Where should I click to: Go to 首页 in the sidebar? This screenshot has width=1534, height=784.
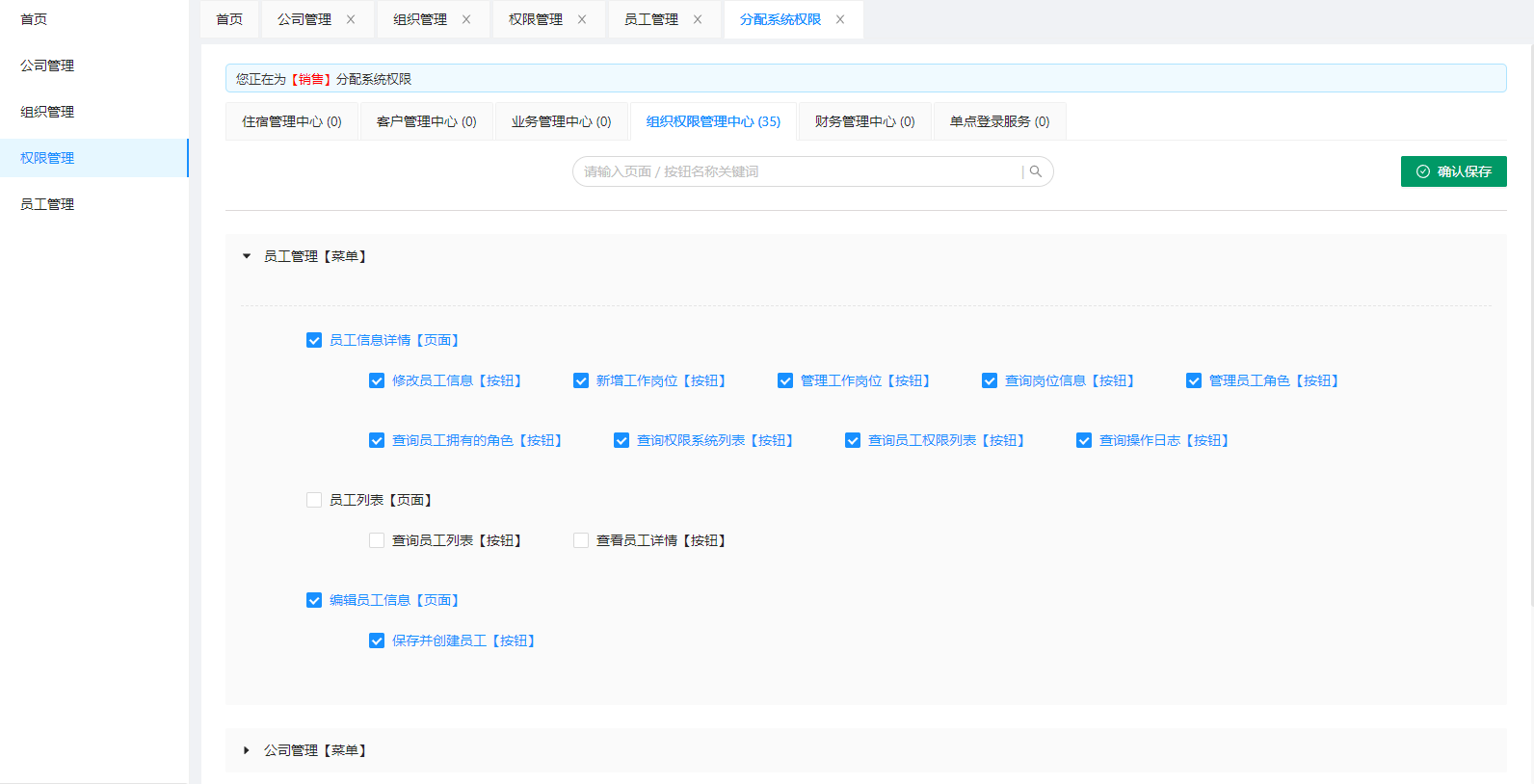(x=94, y=19)
